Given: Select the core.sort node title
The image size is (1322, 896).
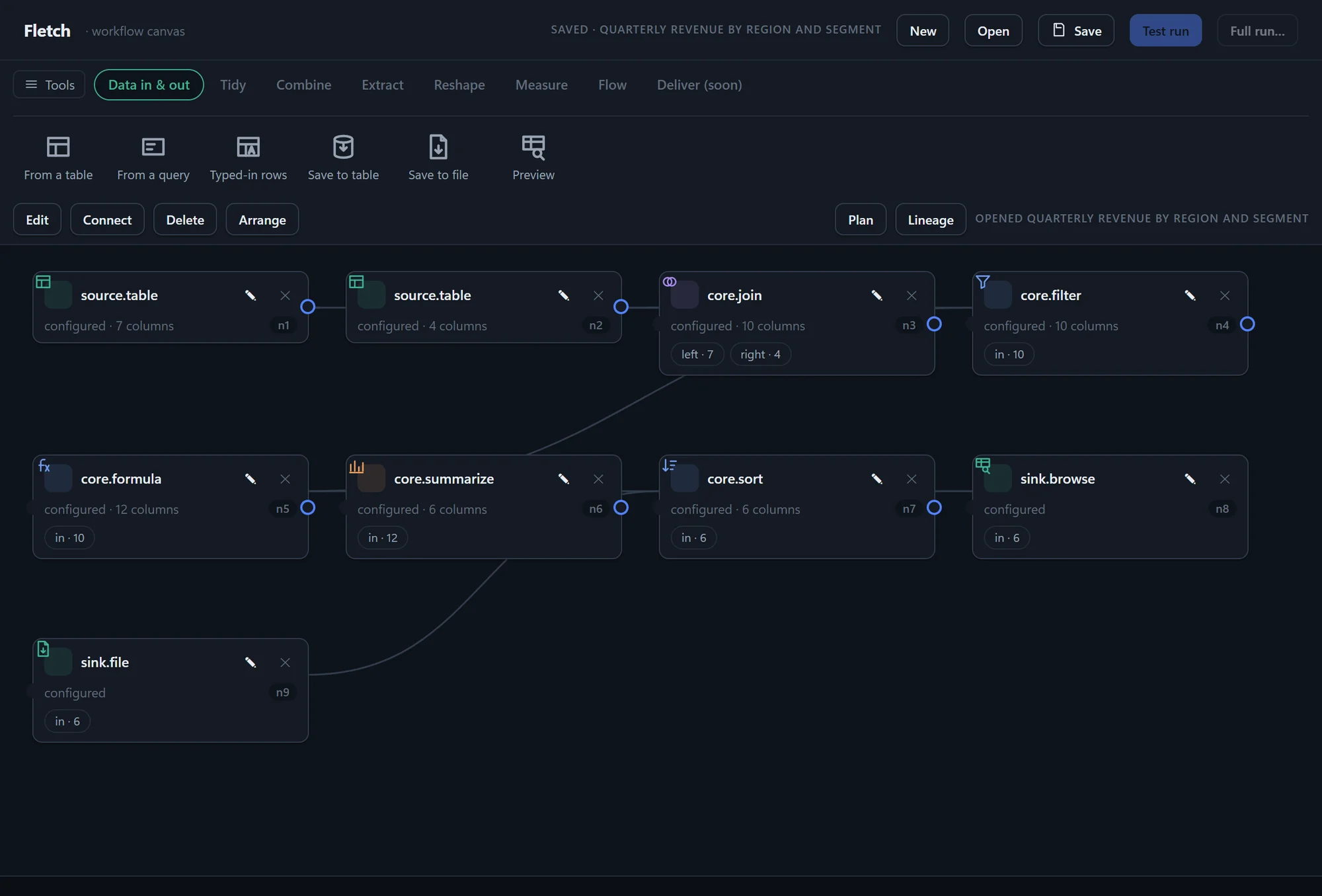Looking at the screenshot, I should pyautogui.click(x=735, y=479).
